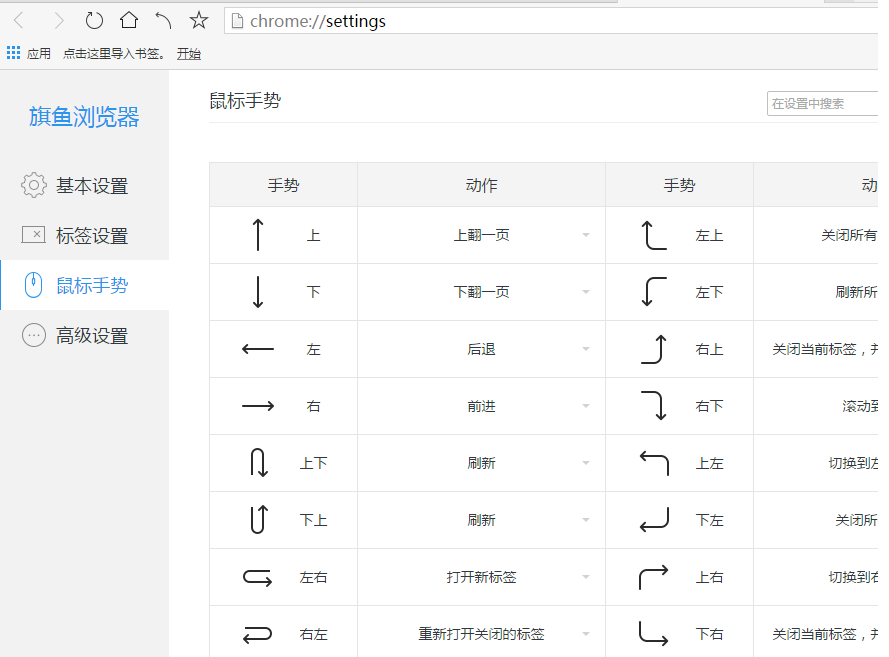Open the dropdown beside 重新打开关闭的标签
This screenshot has width=889, height=657.
586,634
